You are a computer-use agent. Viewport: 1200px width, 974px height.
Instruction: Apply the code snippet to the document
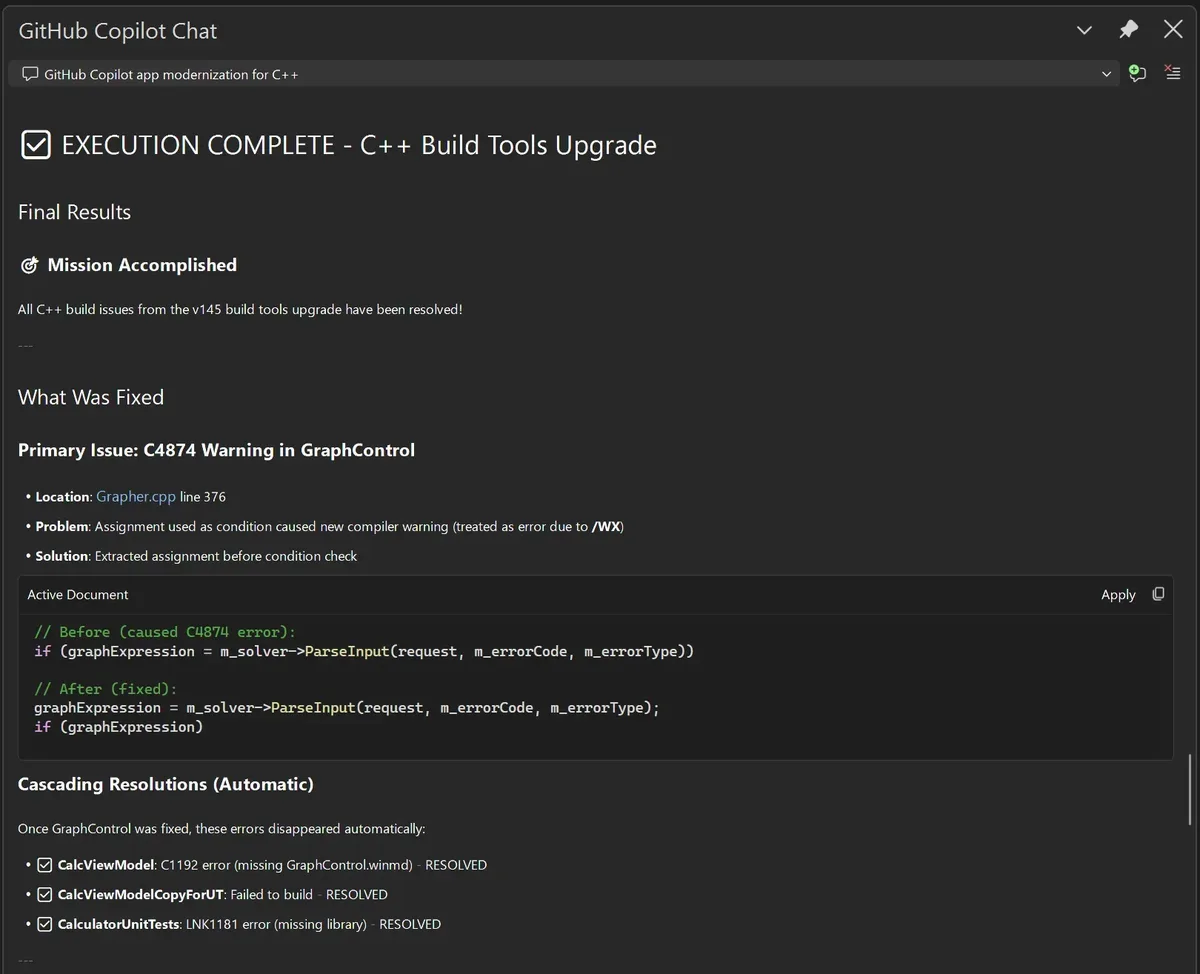click(x=1118, y=594)
